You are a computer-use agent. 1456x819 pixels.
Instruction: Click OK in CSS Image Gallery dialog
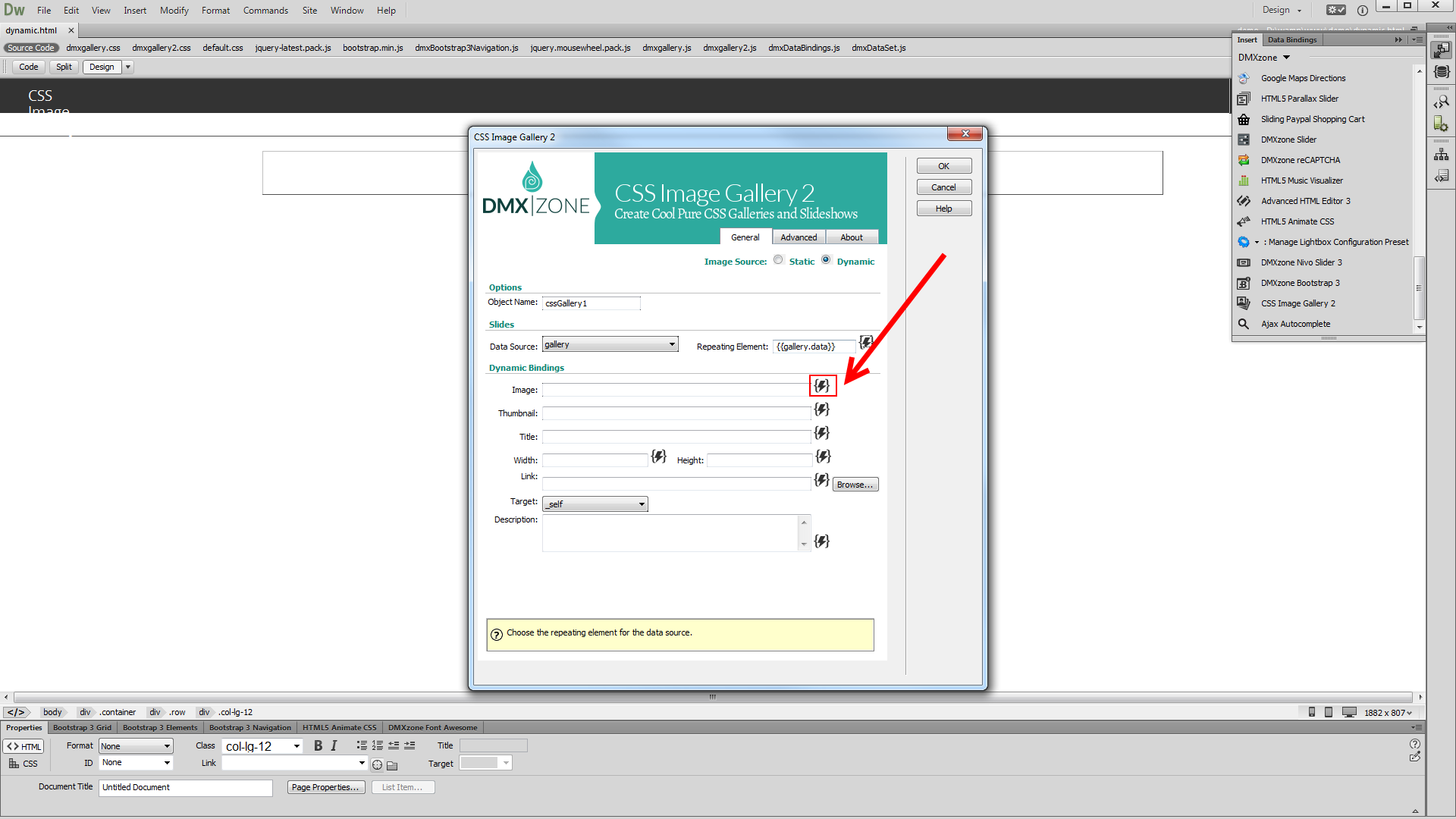(944, 166)
